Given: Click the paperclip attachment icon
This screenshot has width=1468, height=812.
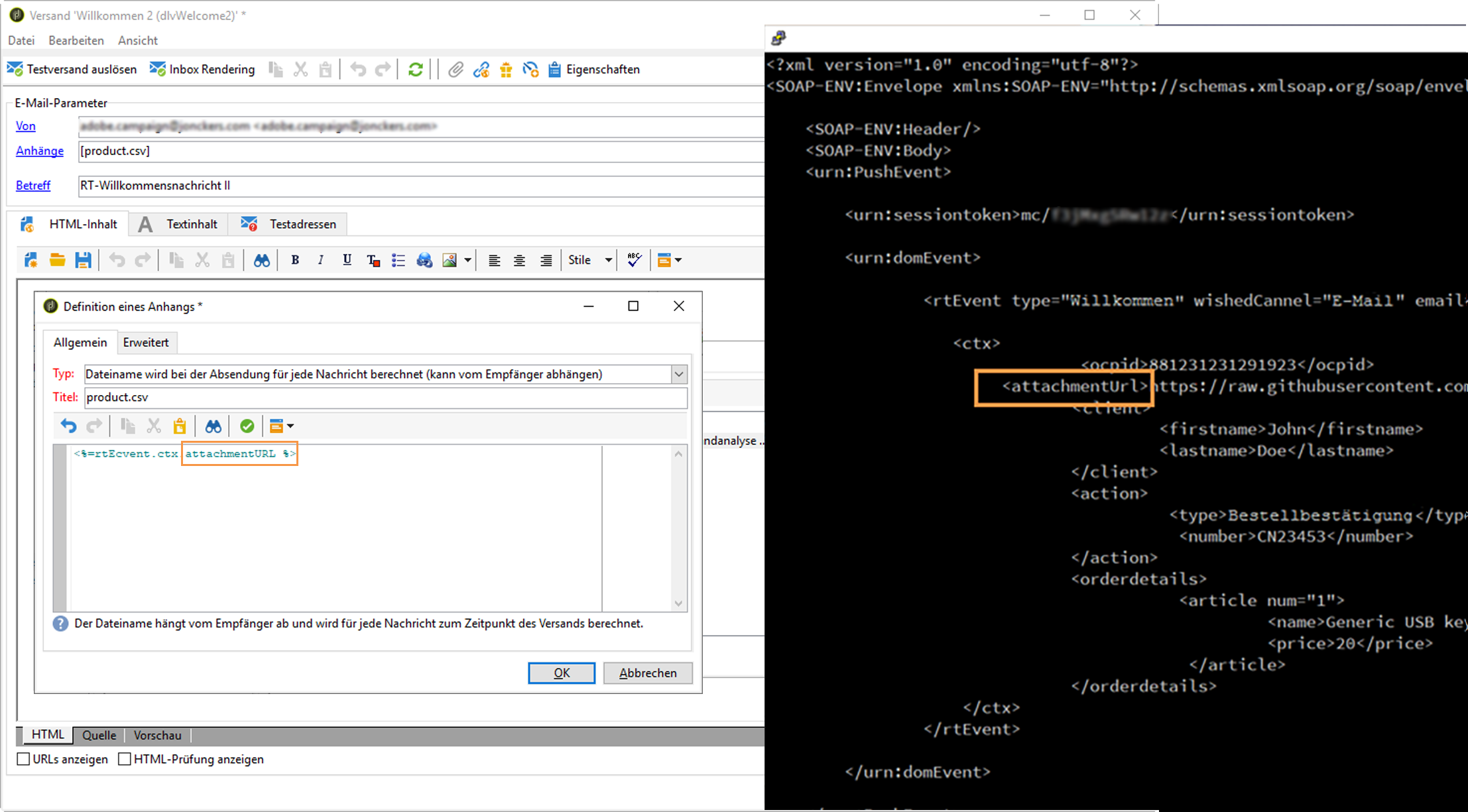Looking at the screenshot, I should [455, 70].
